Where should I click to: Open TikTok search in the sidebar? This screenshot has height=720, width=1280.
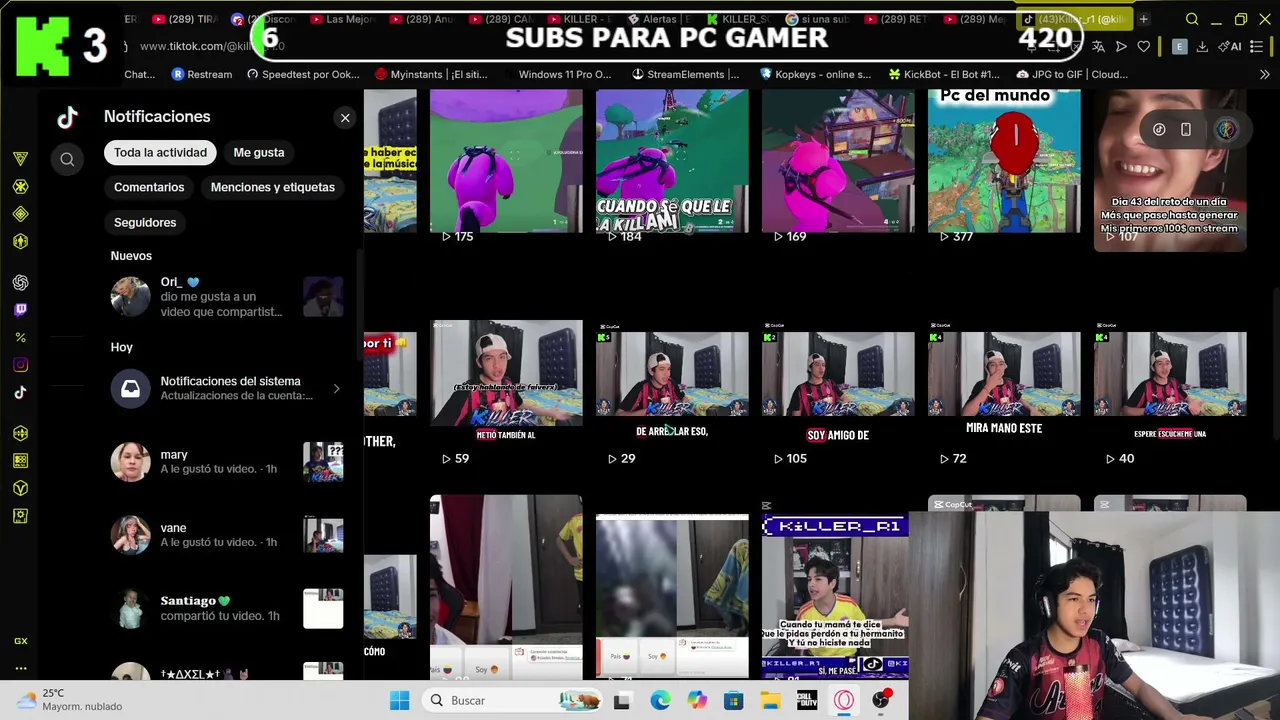pyautogui.click(x=67, y=159)
